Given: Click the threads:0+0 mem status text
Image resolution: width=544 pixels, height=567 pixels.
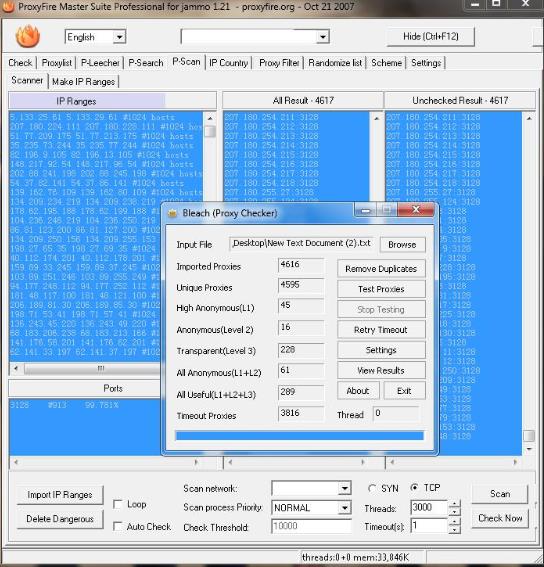Looking at the screenshot, I should pos(355,558).
